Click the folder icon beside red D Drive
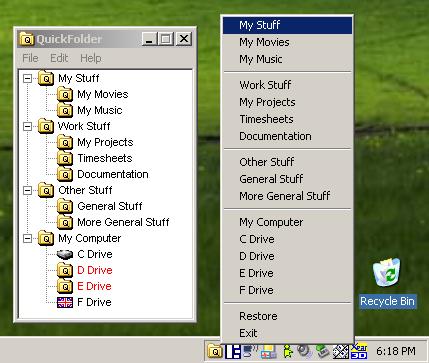 pos(65,270)
